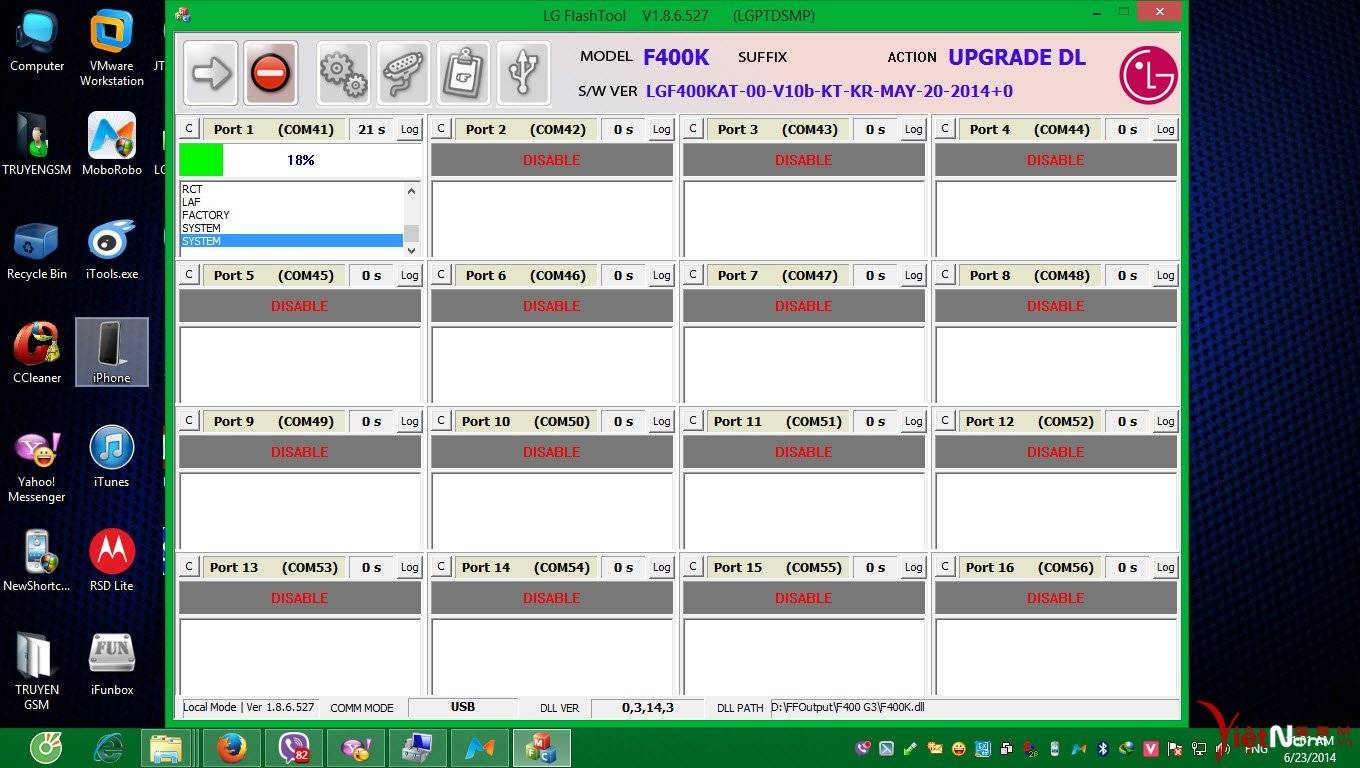Click the start arrow button in FlashTool toolbar
The image size is (1360, 768).
pyautogui.click(x=211, y=73)
